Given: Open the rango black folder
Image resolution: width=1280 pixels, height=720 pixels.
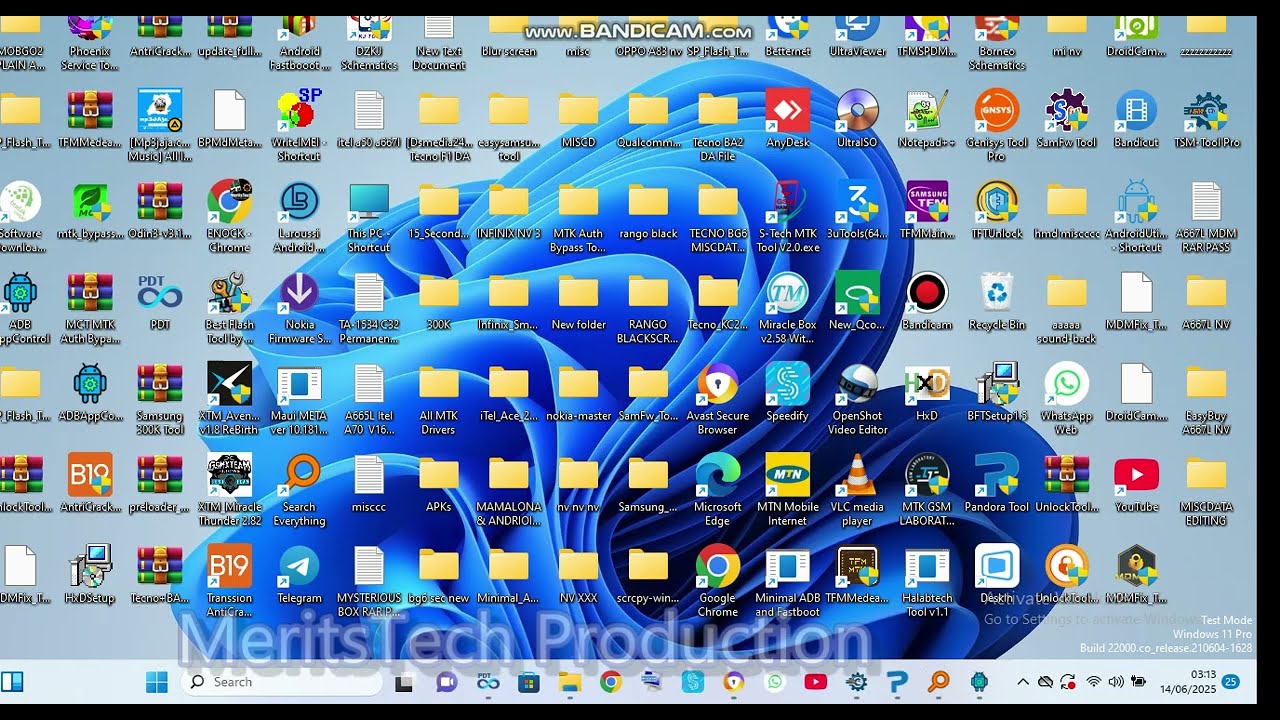Looking at the screenshot, I should [x=648, y=210].
